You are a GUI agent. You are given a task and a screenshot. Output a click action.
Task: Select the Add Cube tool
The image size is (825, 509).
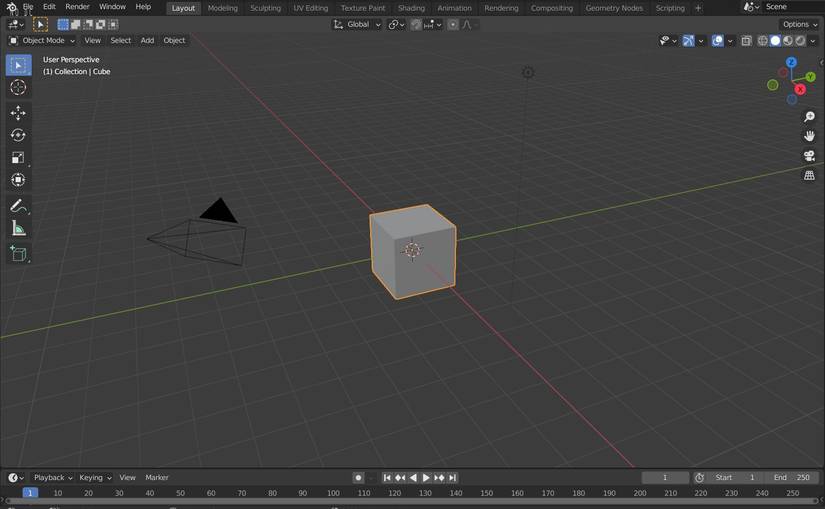pyautogui.click(x=18, y=253)
